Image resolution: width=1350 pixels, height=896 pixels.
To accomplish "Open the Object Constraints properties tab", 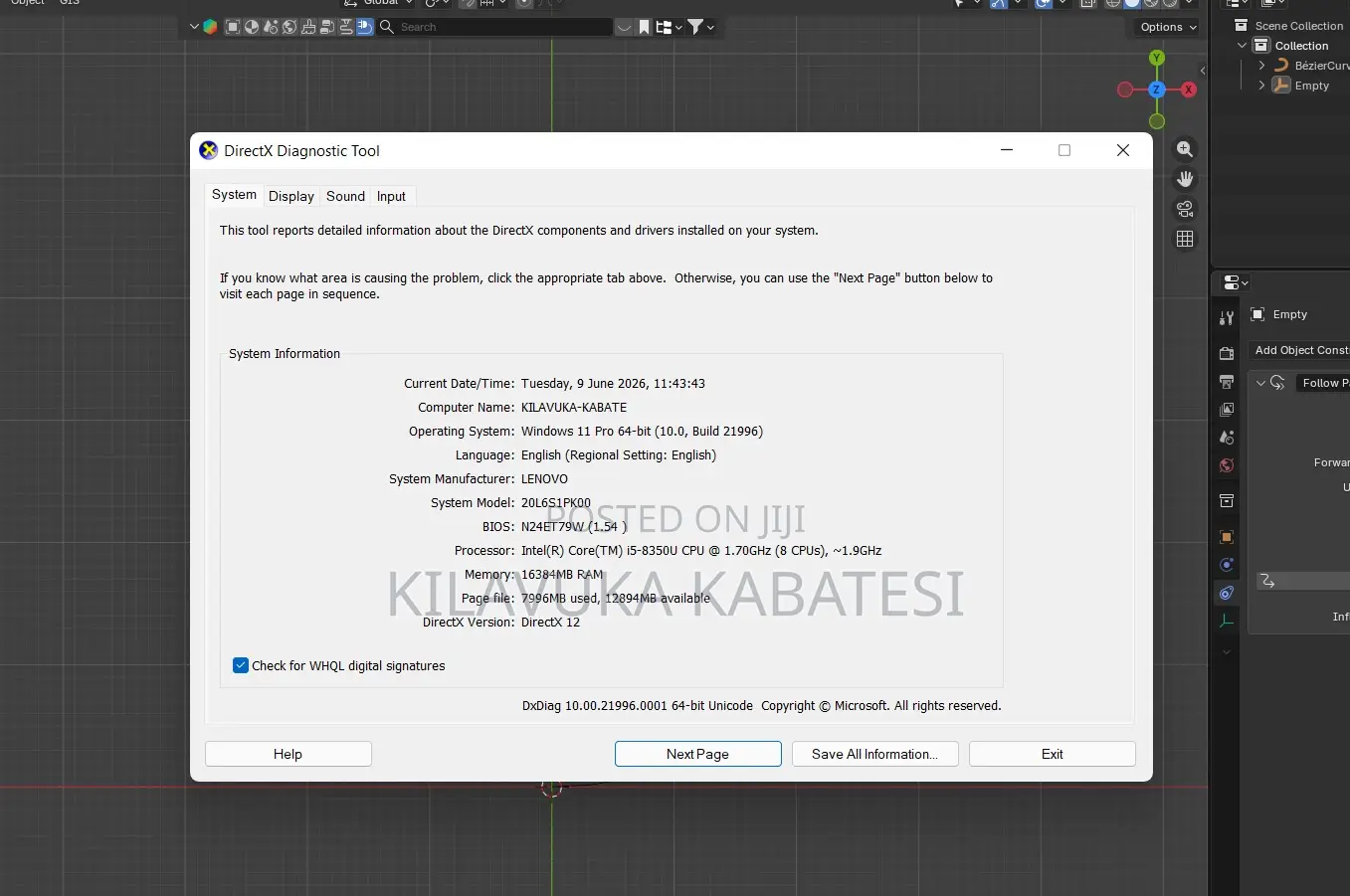I will 1227,593.
